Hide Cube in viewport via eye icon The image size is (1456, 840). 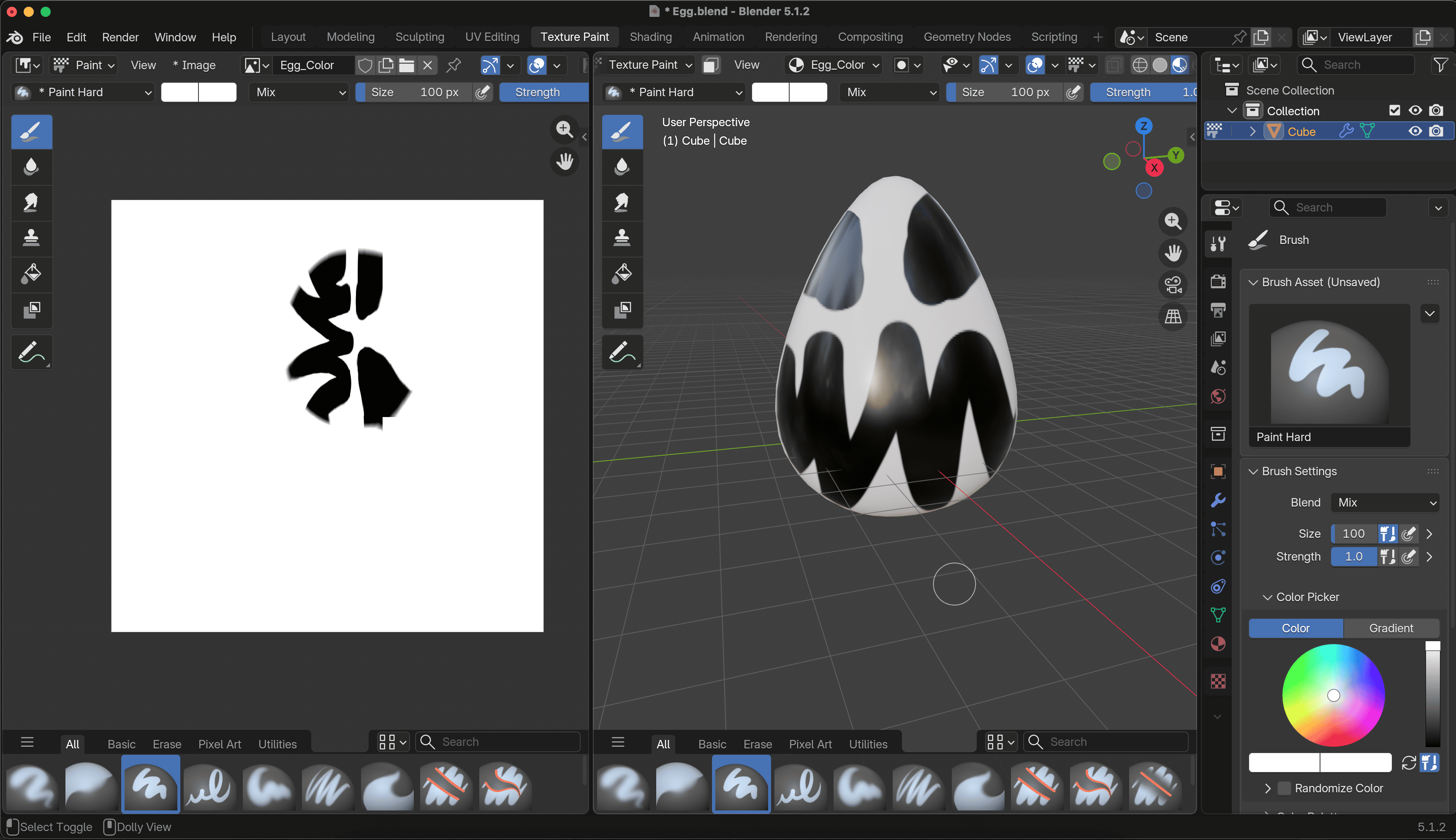(x=1415, y=131)
